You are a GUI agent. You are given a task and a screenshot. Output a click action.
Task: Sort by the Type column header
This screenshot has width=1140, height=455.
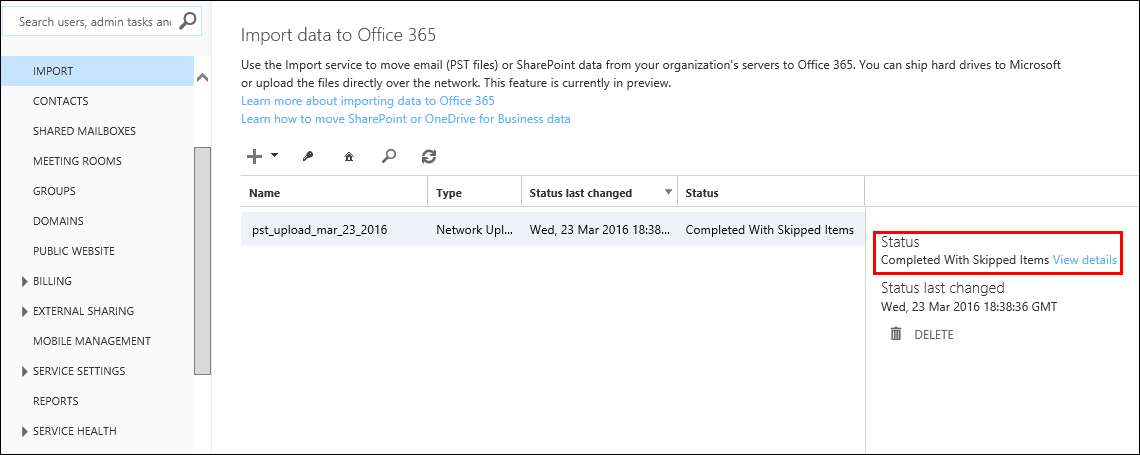click(x=475, y=193)
